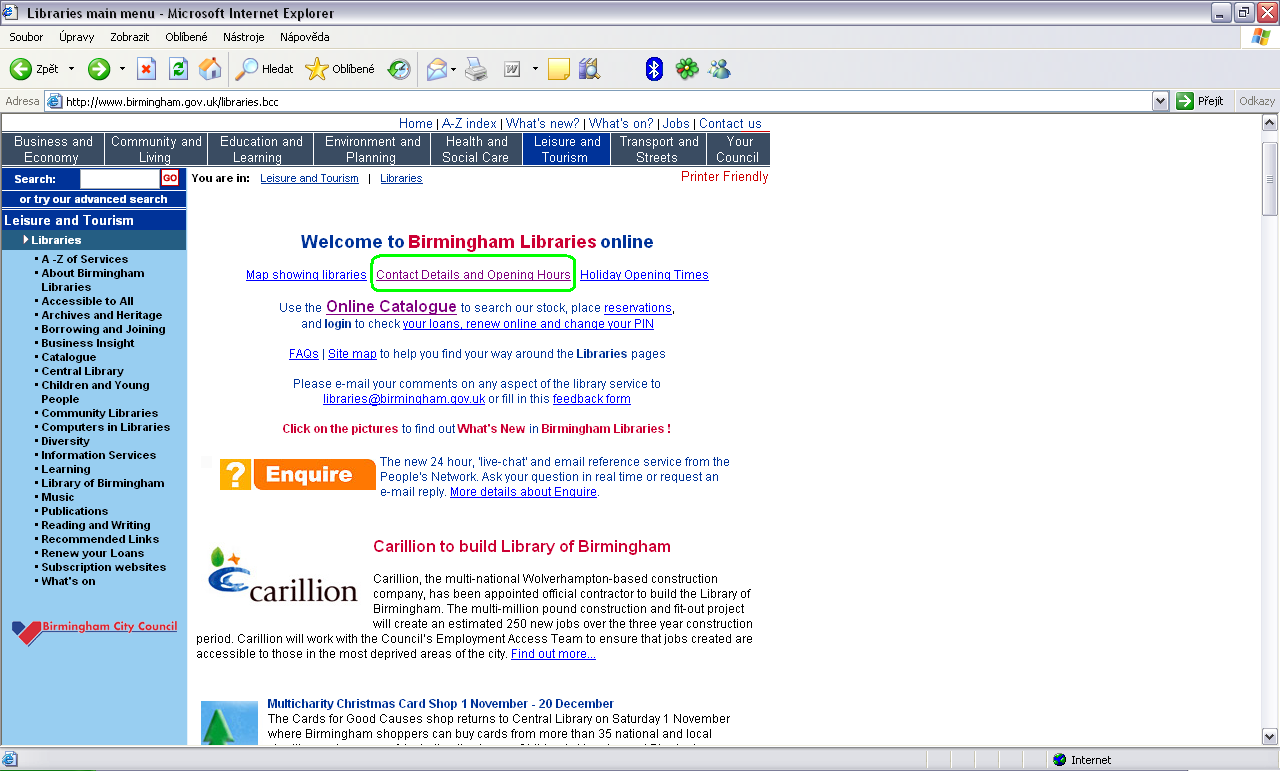Click the Mail envelope icon

(x=436, y=69)
